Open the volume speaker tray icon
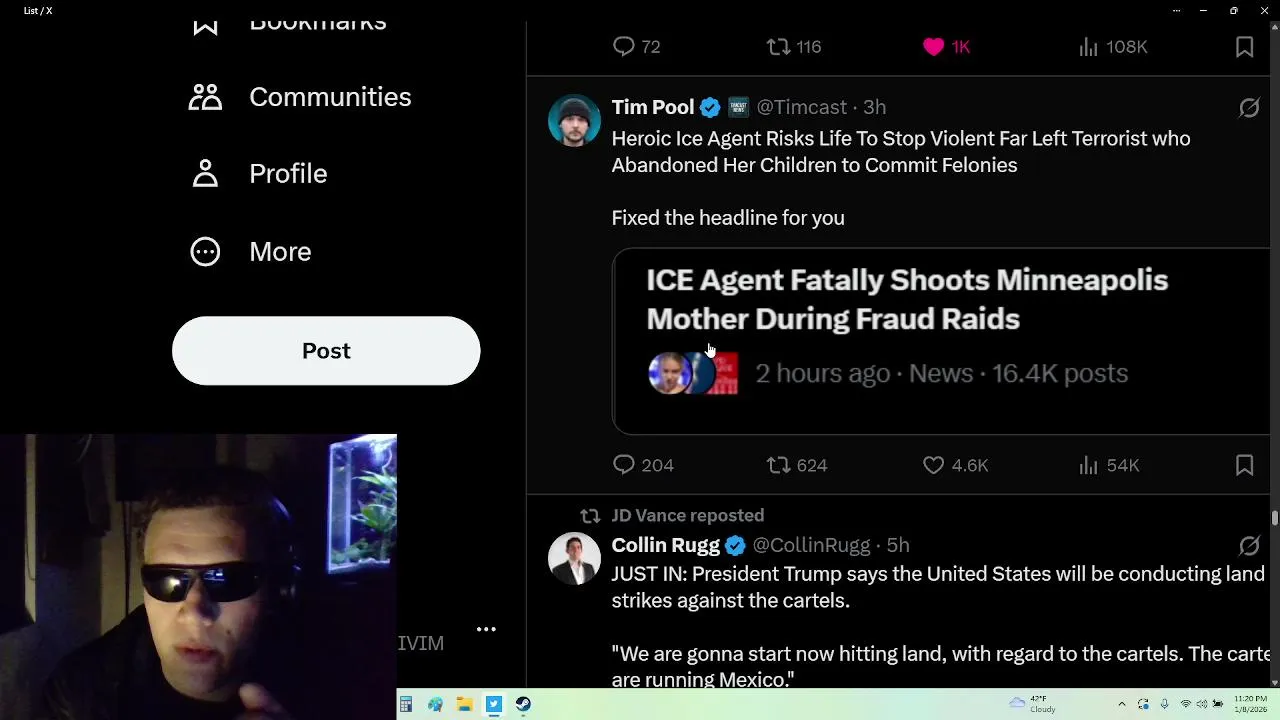The image size is (1280, 720). [1202, 705]
